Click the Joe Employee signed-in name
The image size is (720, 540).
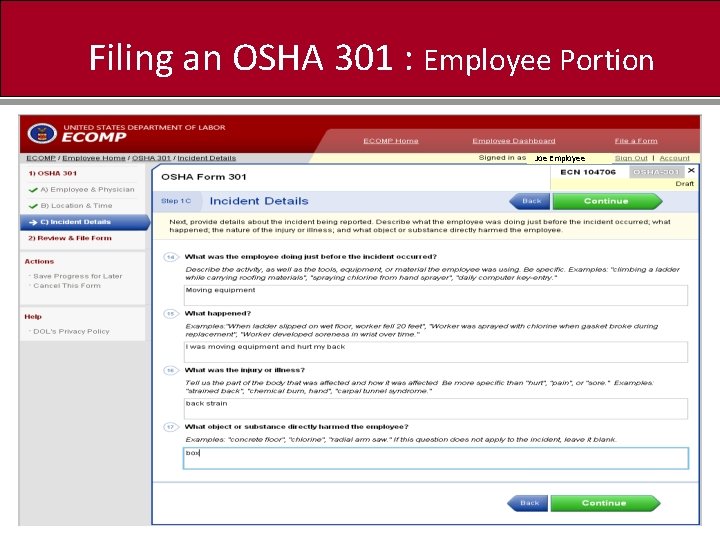pyautogui.click(x=560, y=158)
